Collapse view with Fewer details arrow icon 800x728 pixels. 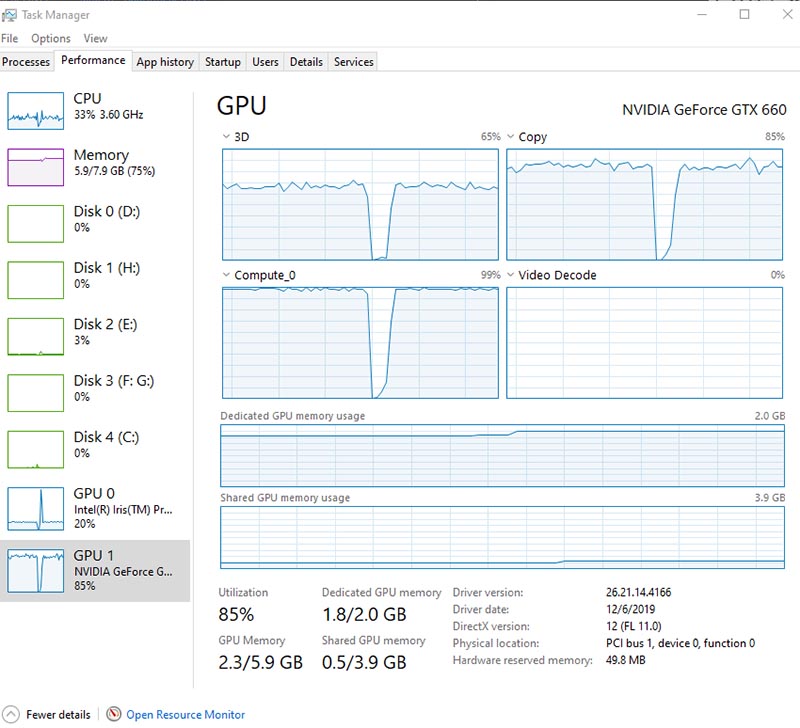pyautogui.click(x=11, y=714)
